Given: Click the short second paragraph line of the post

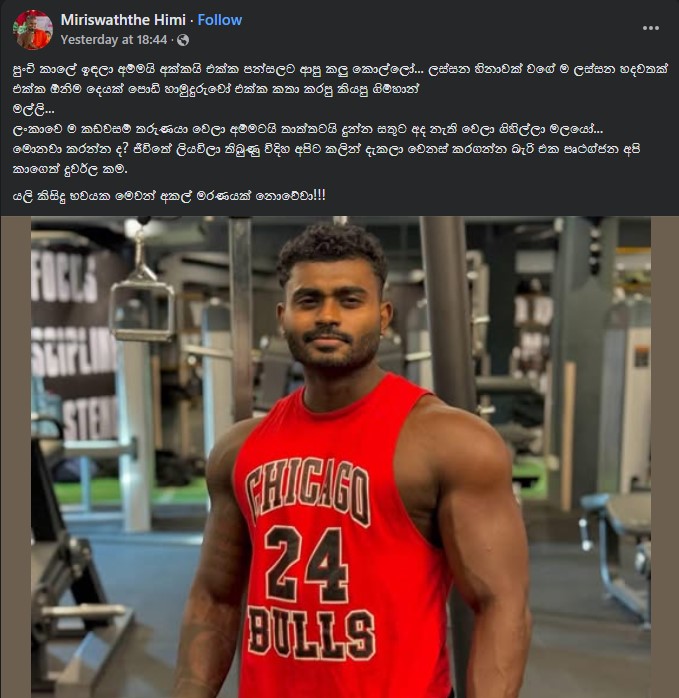Looking at the screenshot, I should (x=33, y=110).
